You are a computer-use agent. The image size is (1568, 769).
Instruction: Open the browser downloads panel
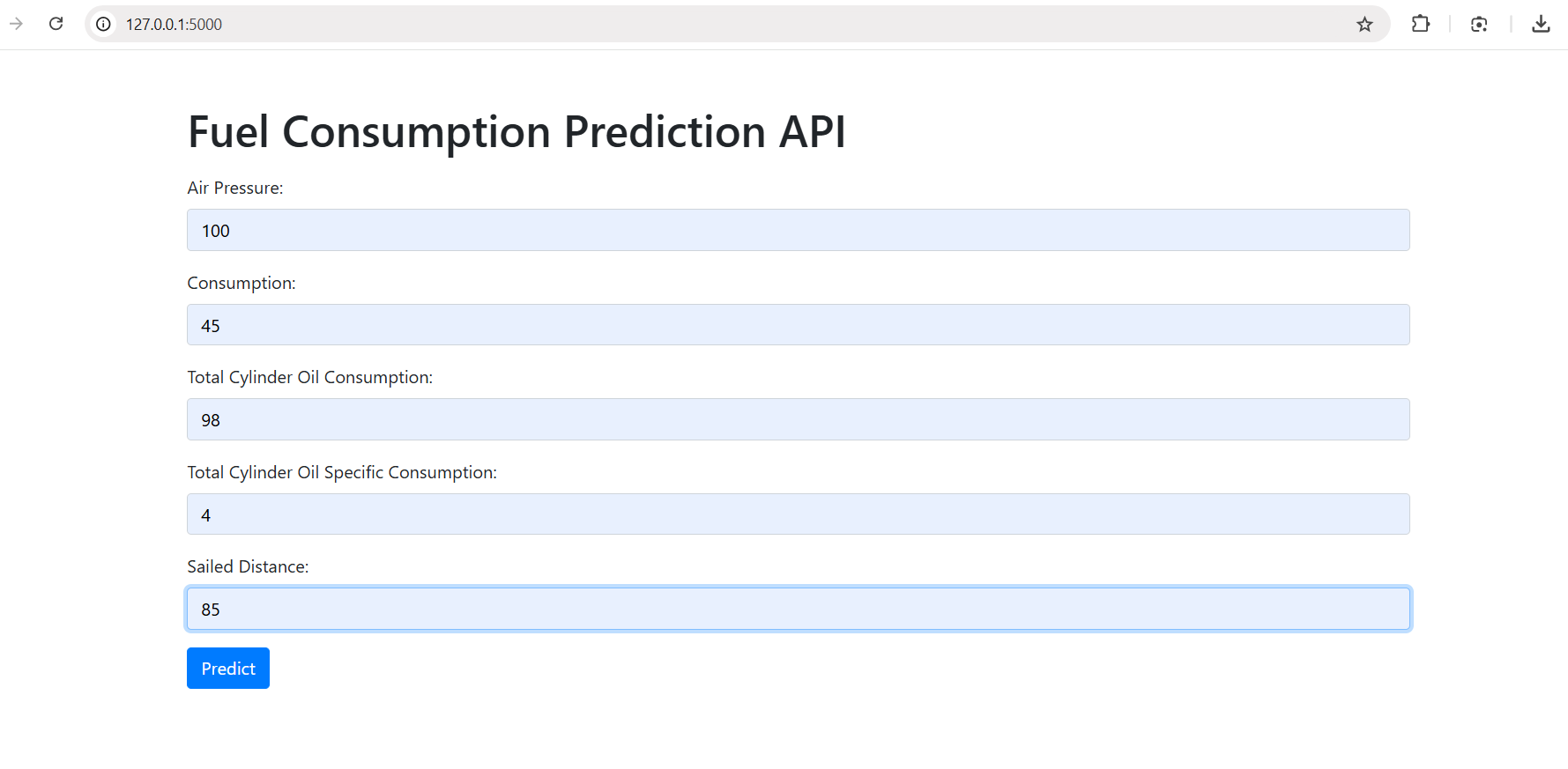tap(1540, 24)
